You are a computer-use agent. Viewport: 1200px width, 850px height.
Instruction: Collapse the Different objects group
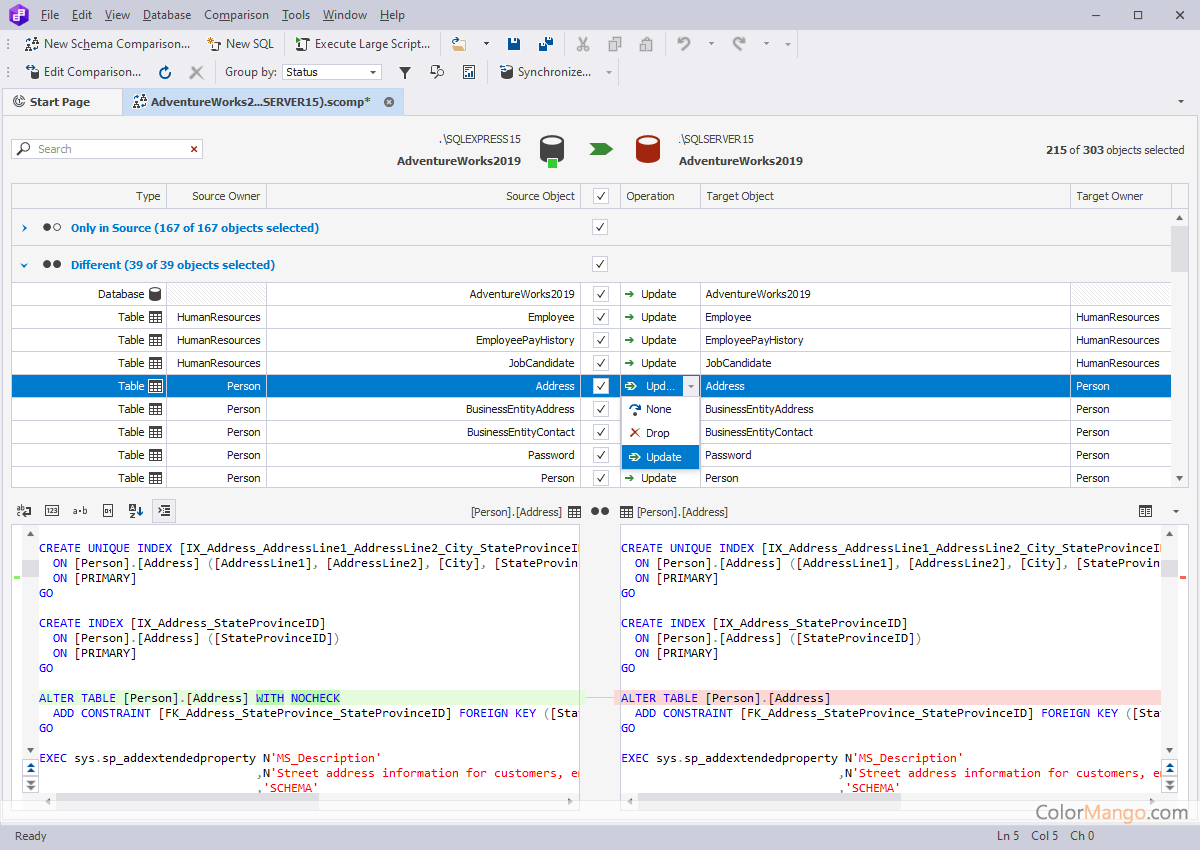(22, 264)
